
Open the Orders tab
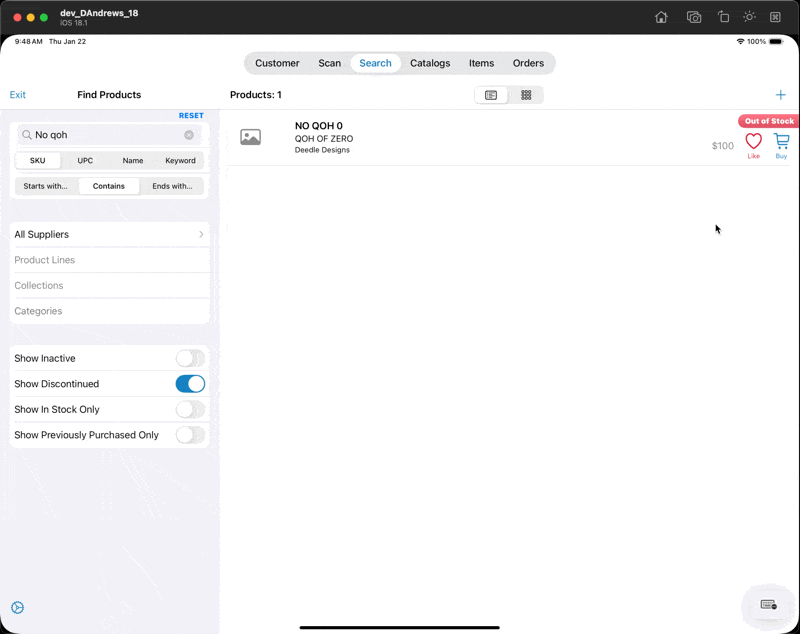pyautogui.click(x=528, y=63)
